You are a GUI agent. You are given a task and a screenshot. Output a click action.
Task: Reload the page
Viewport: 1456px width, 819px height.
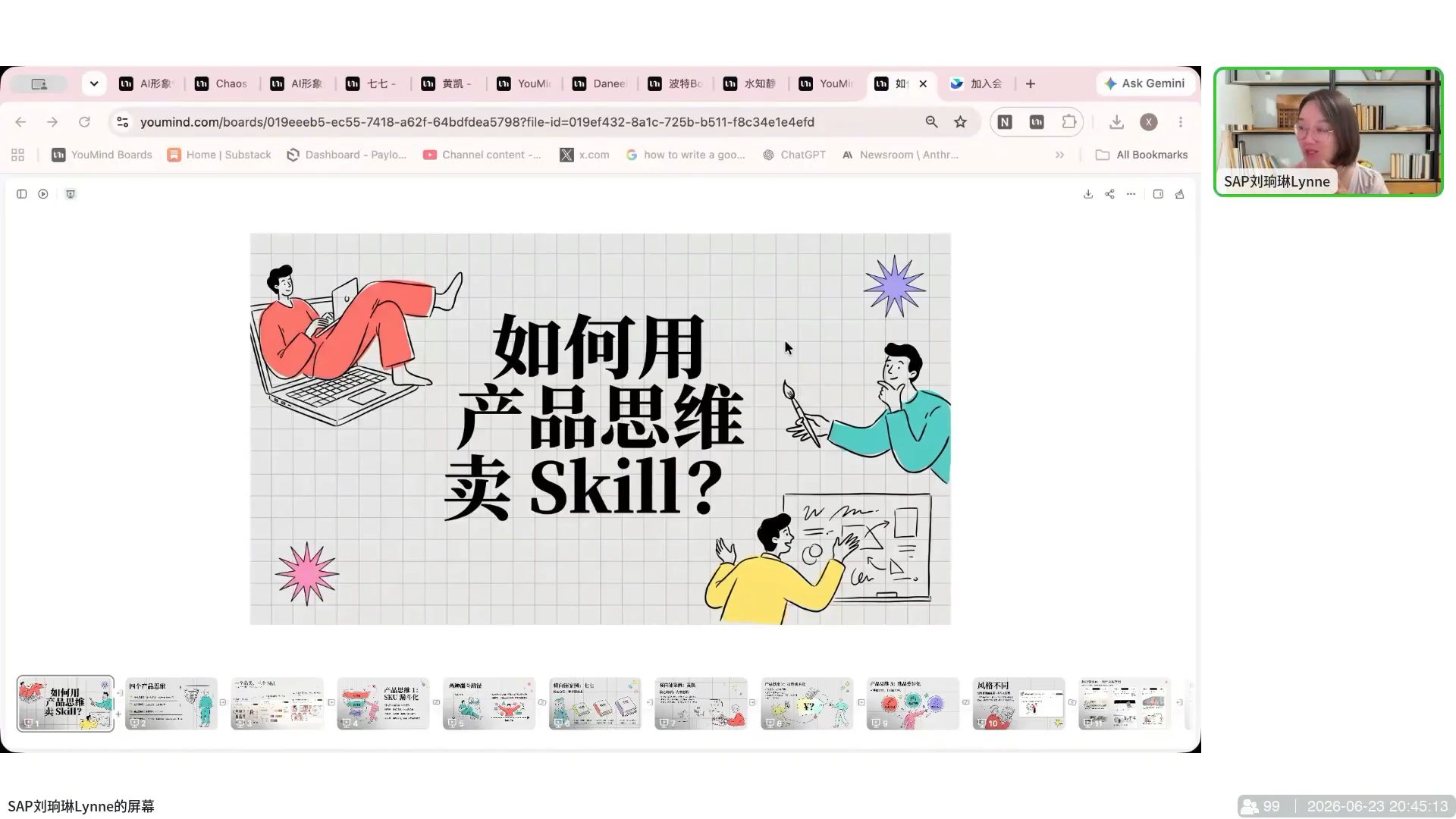[84, 122]
